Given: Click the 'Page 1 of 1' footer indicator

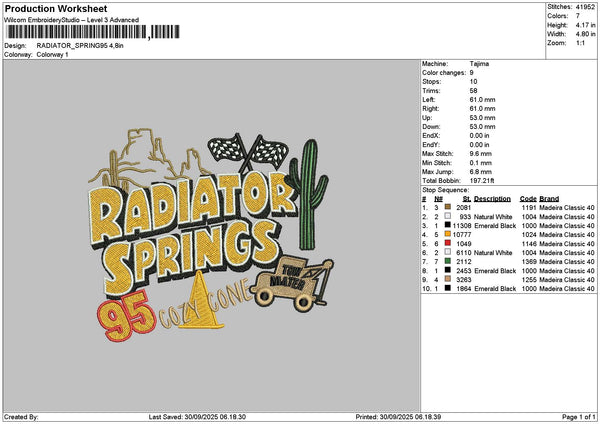Looking at the screenshot, I should point(579,417).
